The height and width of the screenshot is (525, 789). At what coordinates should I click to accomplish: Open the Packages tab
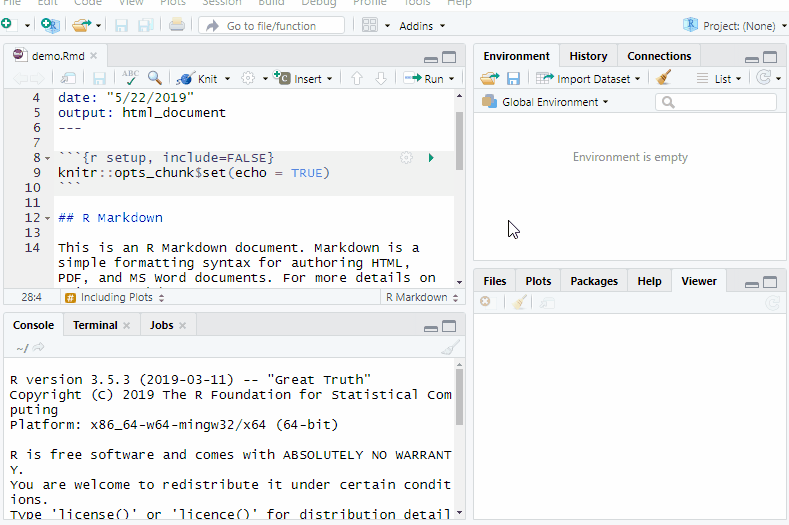pos(594,281)
